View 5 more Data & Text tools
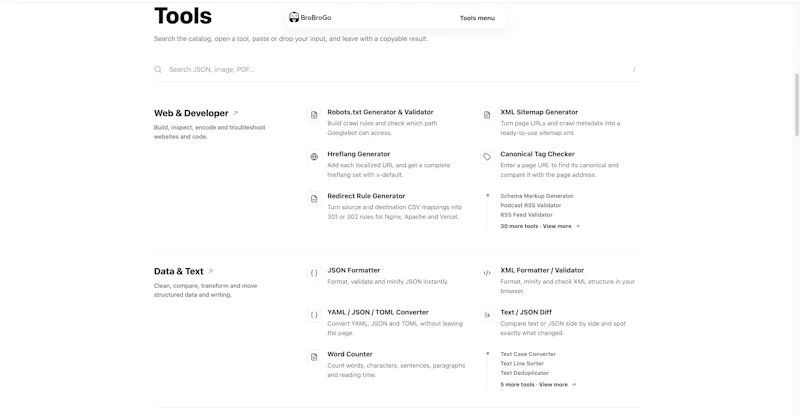Viewport: 800px width, 416px height. tap(538, 384)
